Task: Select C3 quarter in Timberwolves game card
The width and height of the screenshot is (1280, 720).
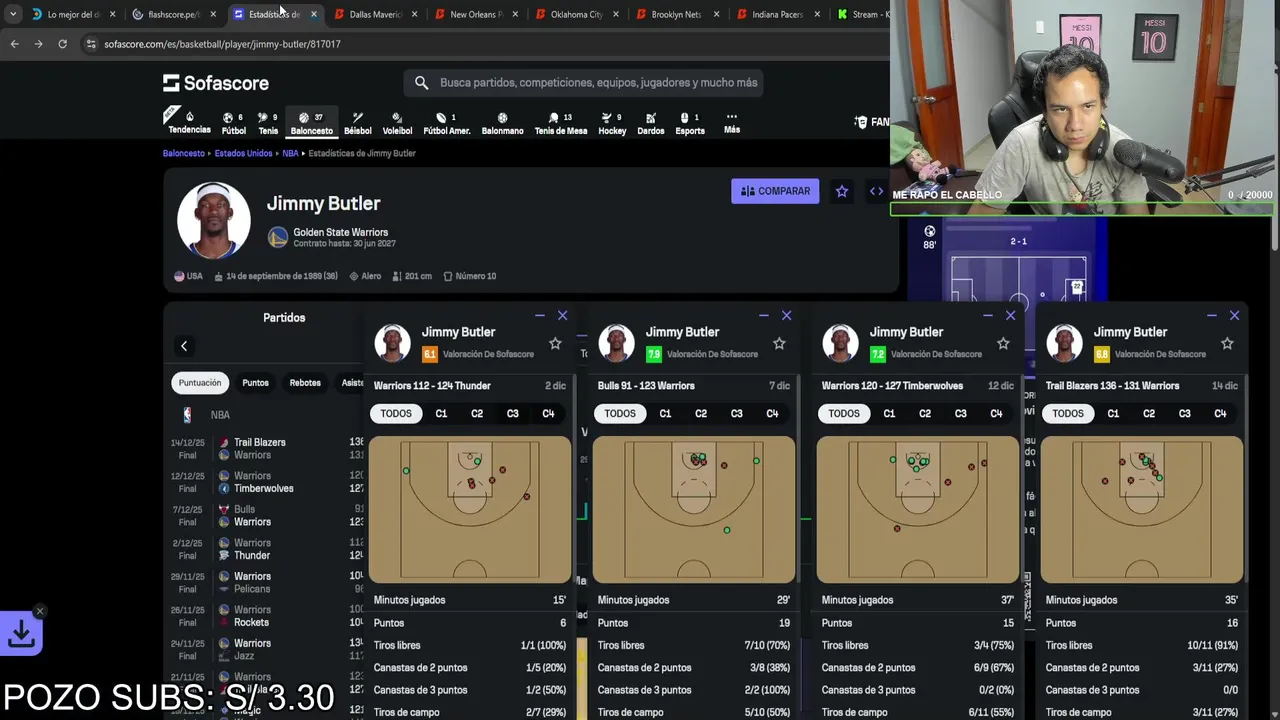Action: point(960,413)
